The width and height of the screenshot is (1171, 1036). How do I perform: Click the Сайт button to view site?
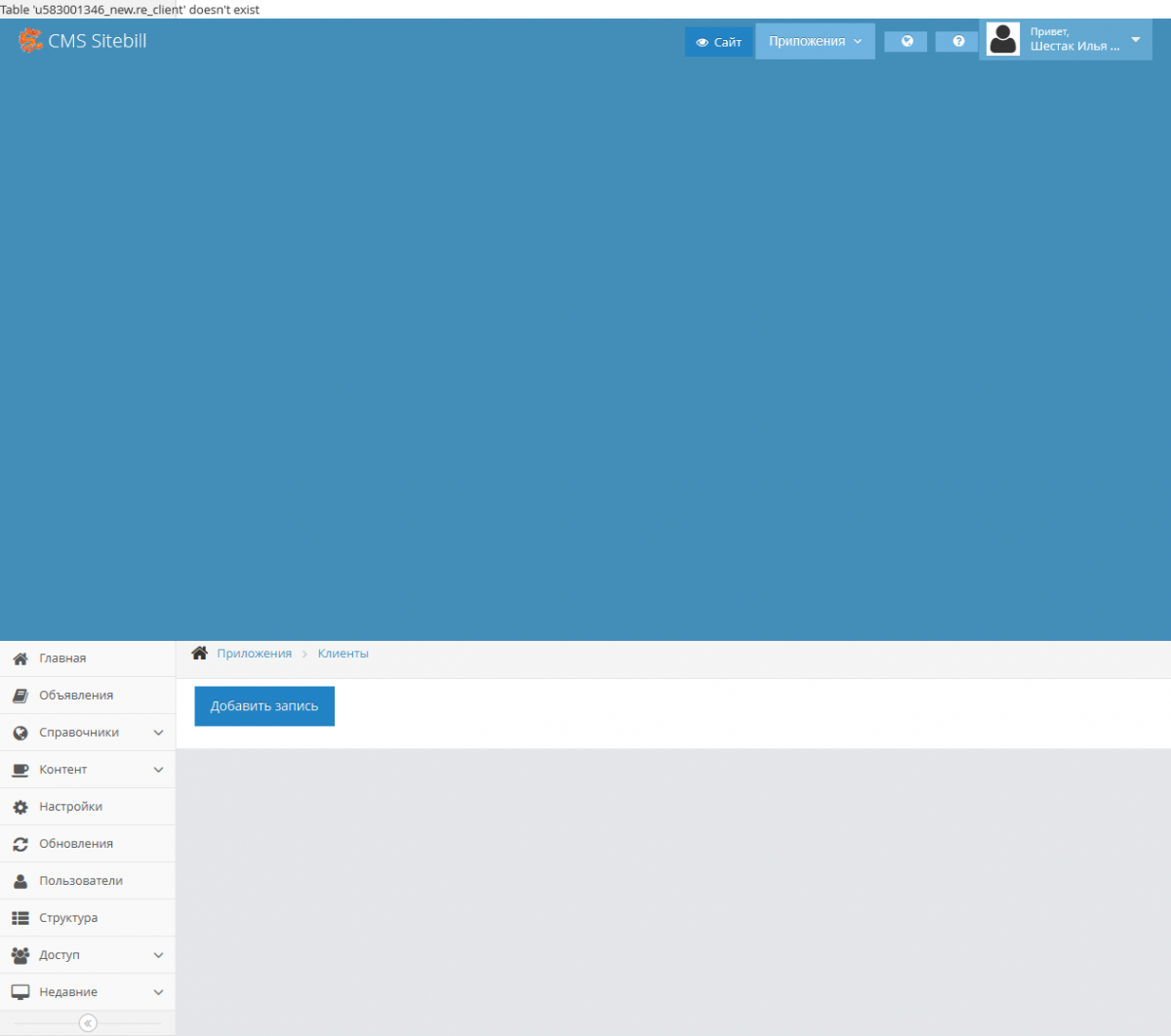719,42
